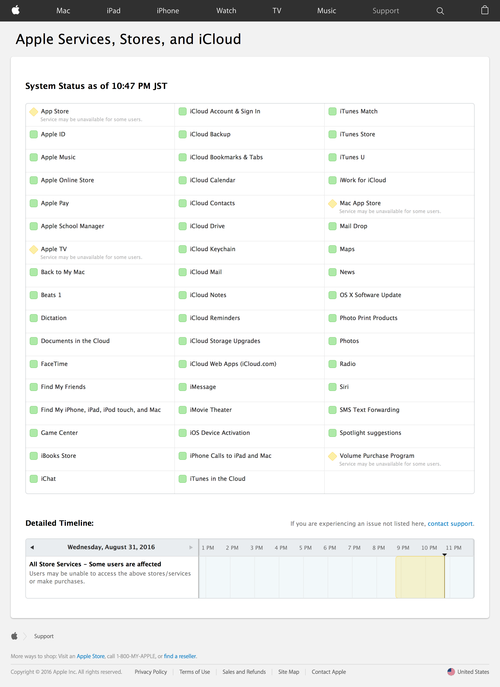
Task: Open the find a reseller link
Action: [180, 656]
